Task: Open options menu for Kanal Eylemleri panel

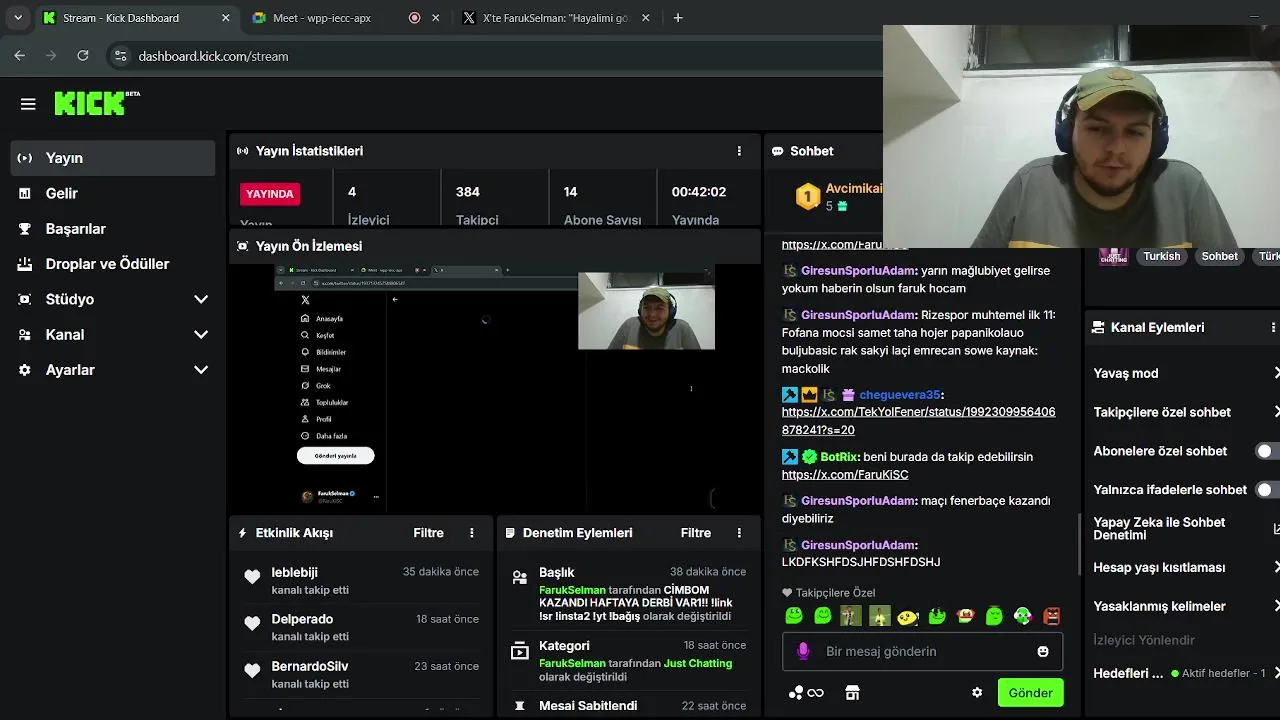Action: [x=1272, y=327]
